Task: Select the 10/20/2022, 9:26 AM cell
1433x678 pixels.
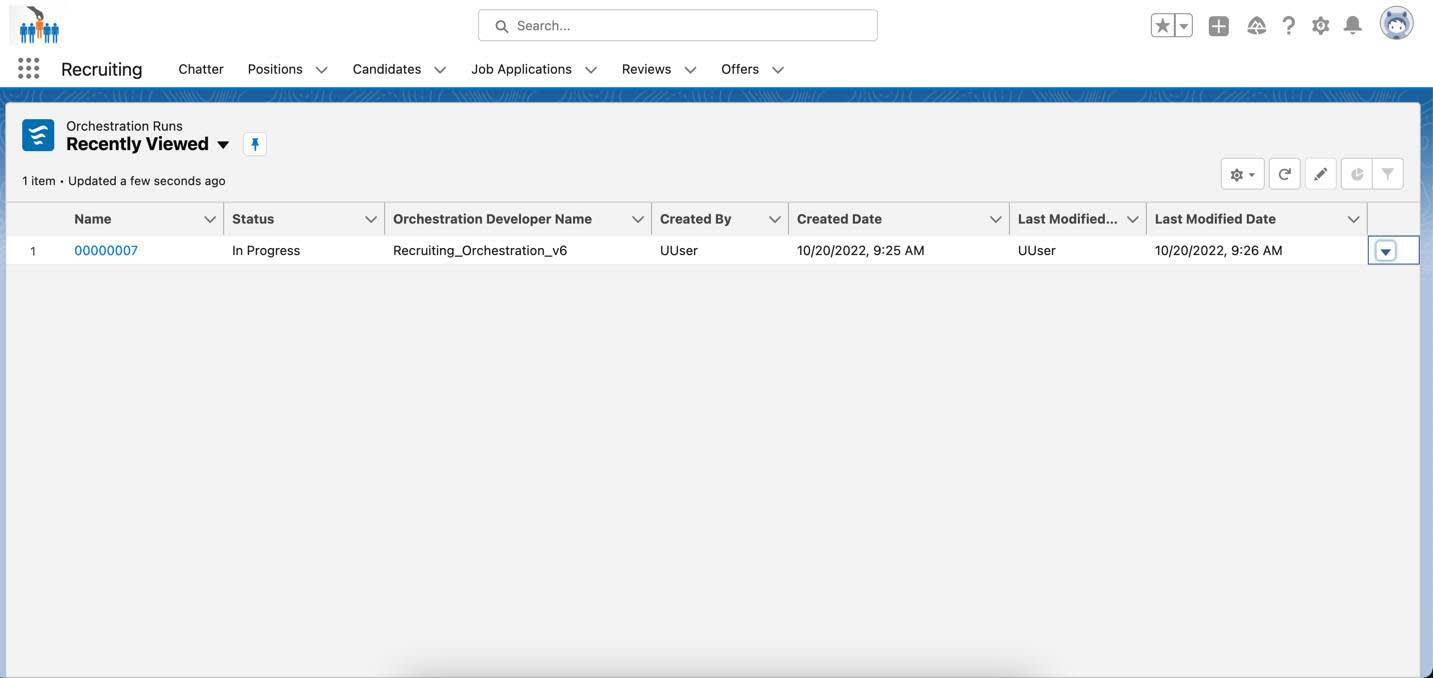Action: [1257, 250]
